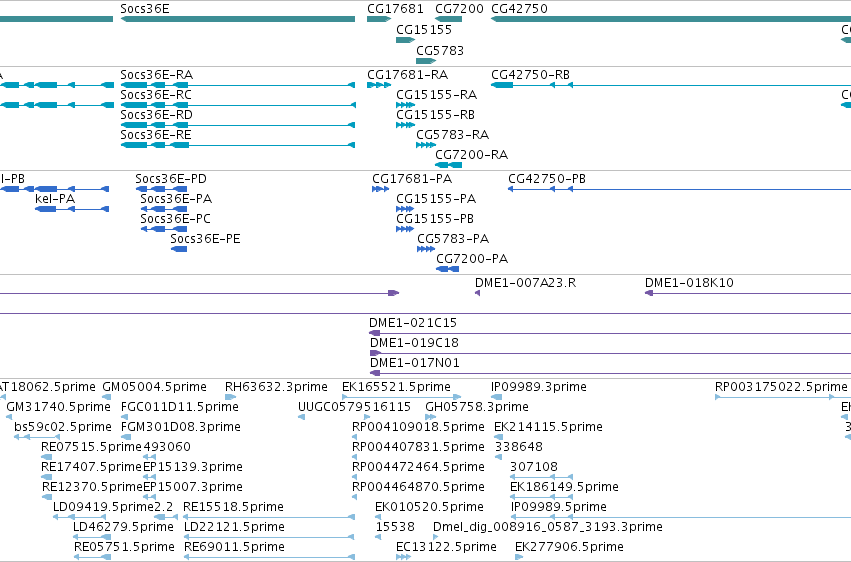851x562 pixels.
Task: Select the CG42750 gene label
Action: 519,9
